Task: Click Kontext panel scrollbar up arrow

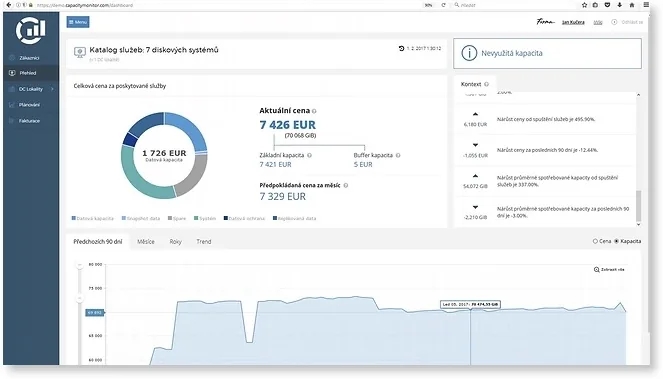Action: point(638,95)
